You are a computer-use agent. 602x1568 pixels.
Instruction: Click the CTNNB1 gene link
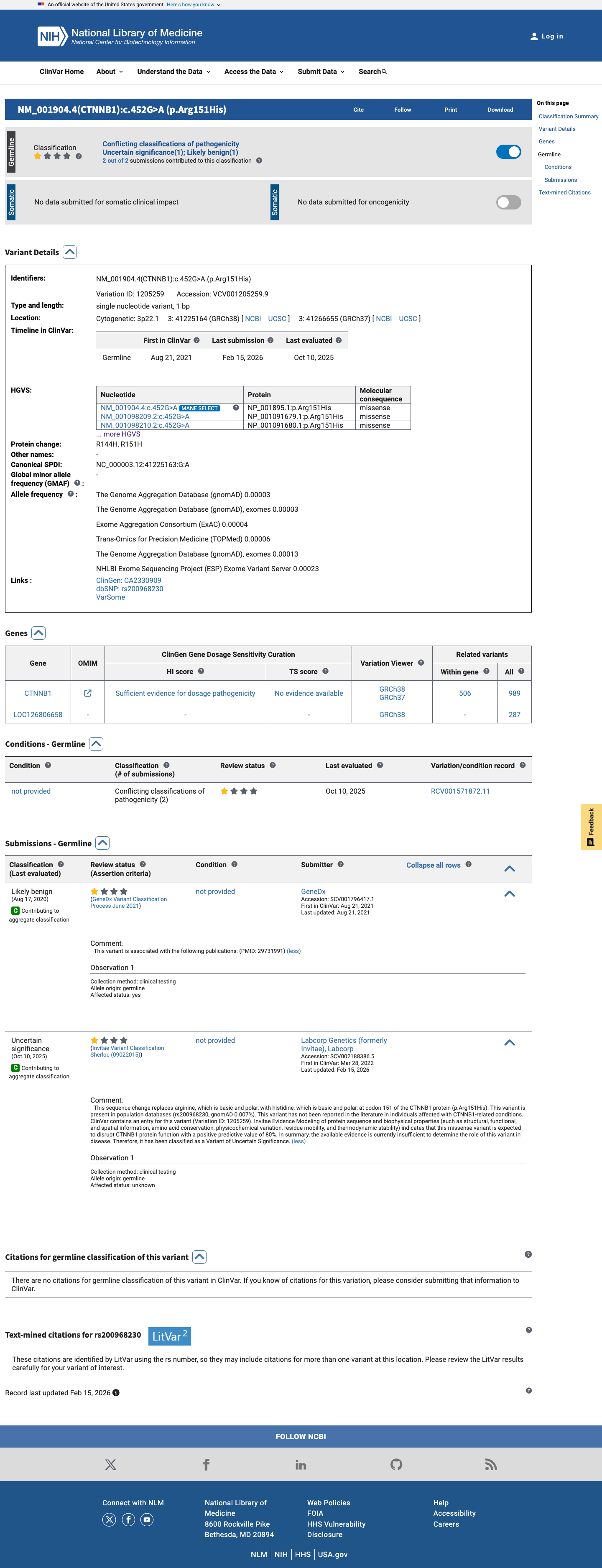[38, 693]
